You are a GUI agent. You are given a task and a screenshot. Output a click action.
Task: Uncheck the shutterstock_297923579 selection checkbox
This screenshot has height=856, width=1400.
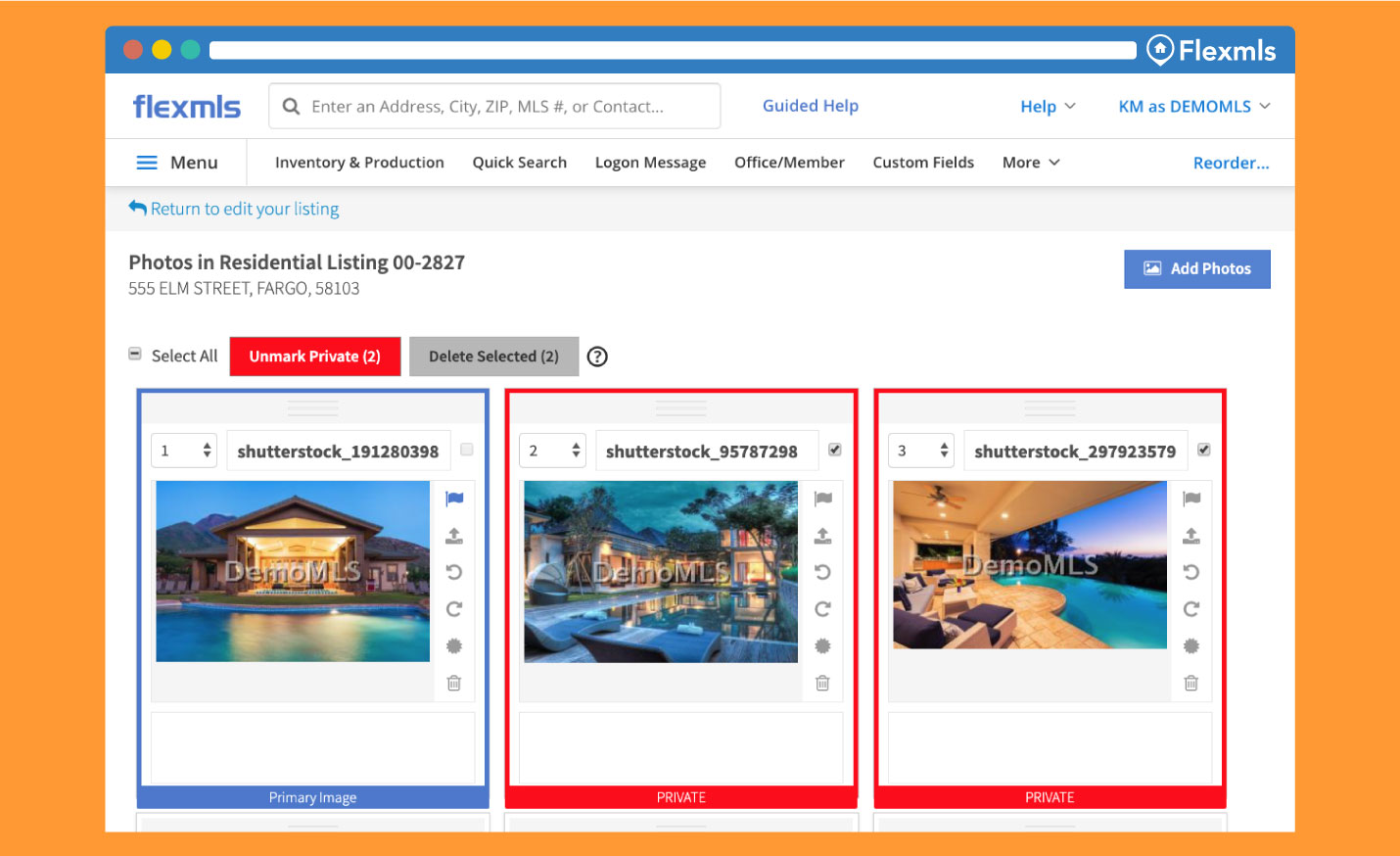[1204, 450]
